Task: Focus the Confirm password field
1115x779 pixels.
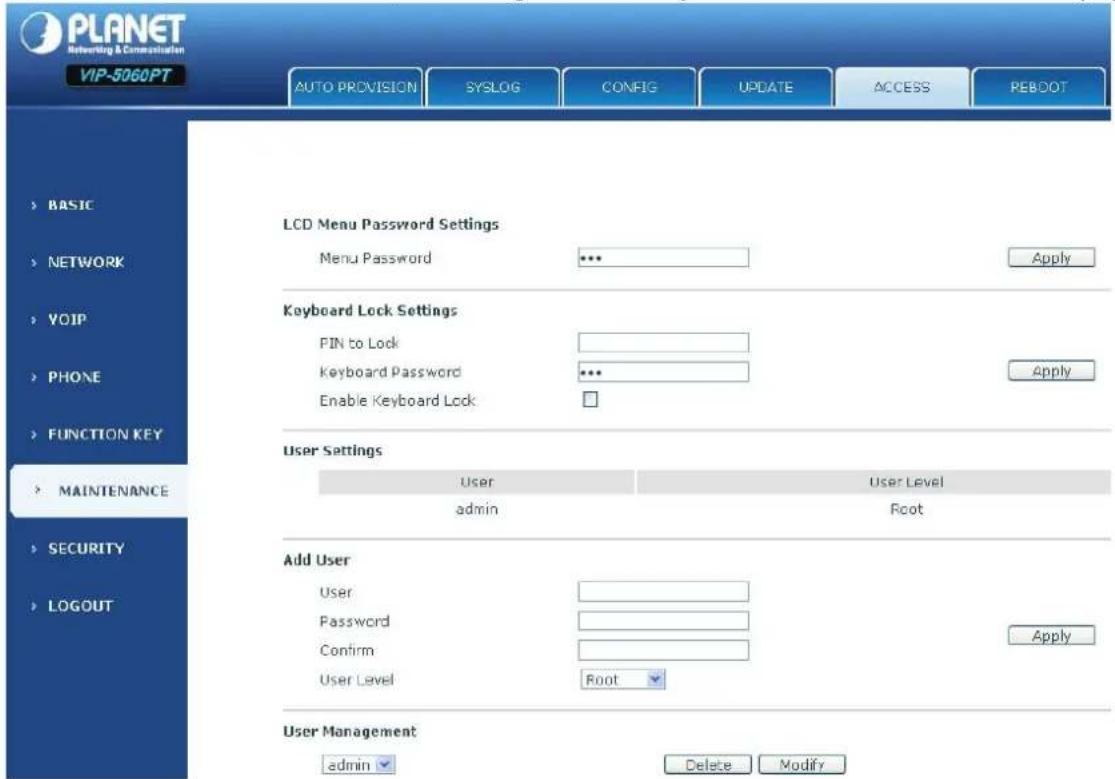Action: 663,650
